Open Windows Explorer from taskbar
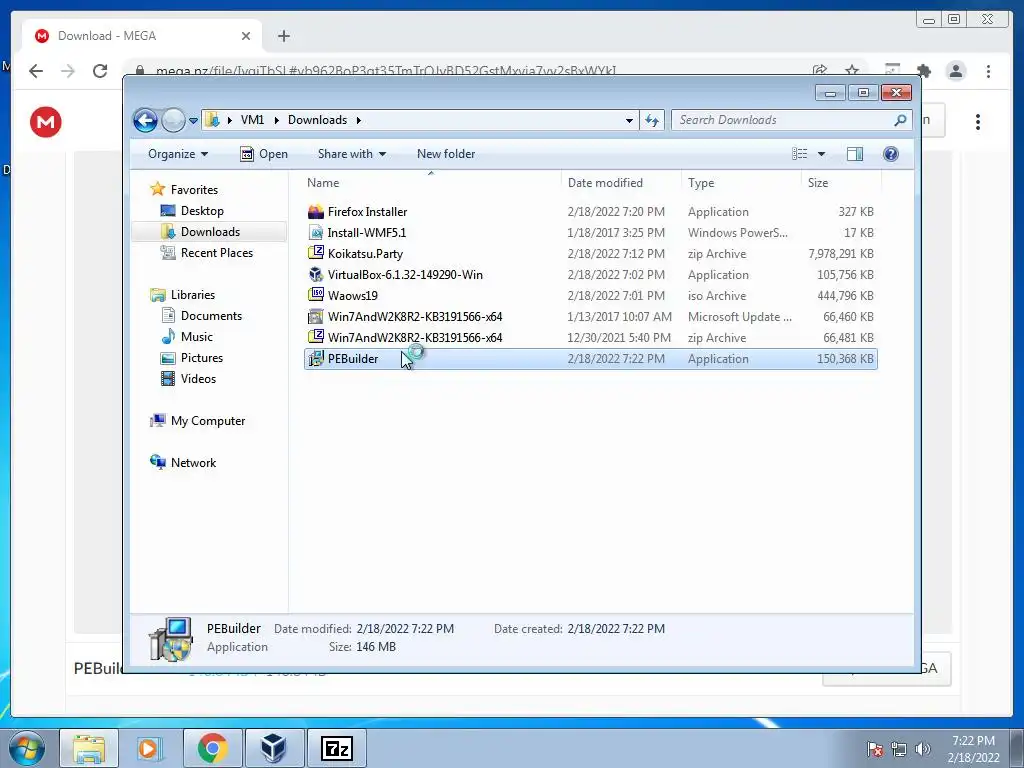The width and height of the screenshot is (1024, 768). point(89,748)
